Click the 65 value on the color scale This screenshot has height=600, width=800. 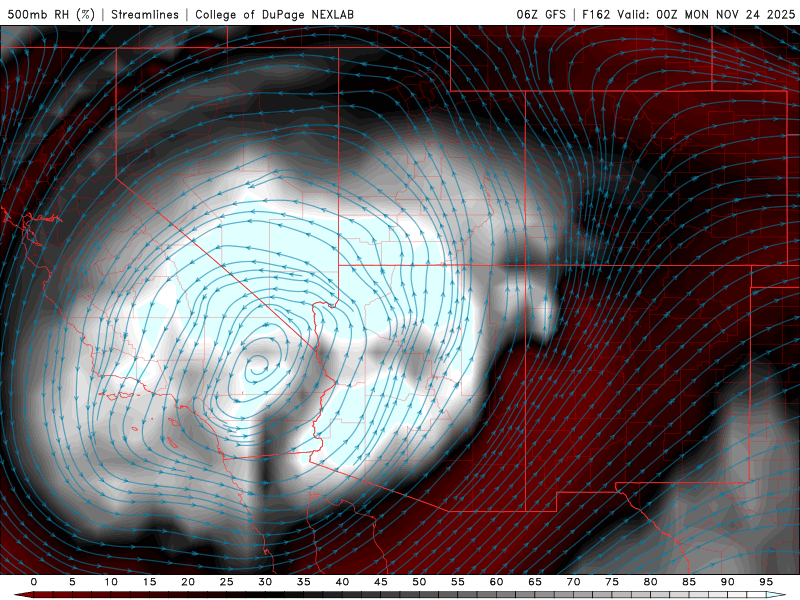[535, 582]
